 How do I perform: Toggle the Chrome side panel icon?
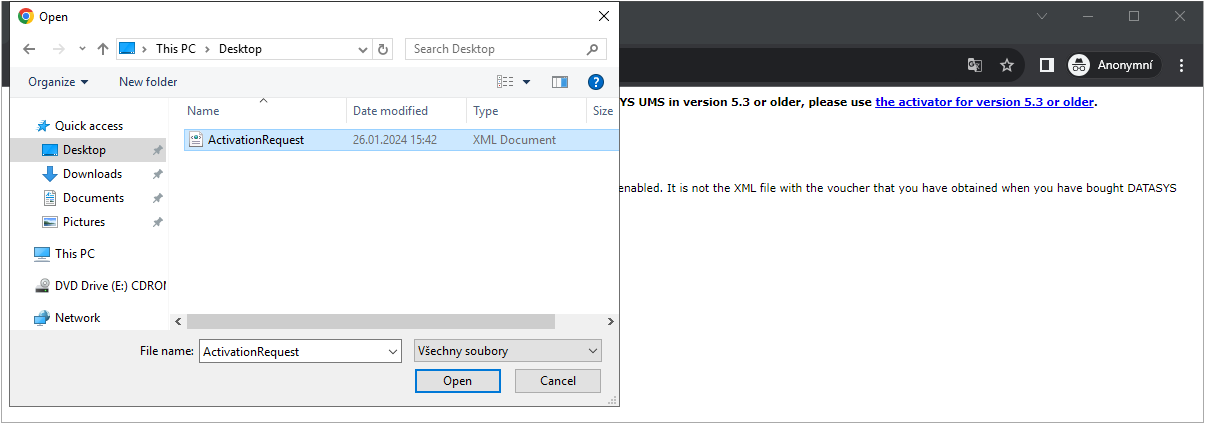click(1046, 65)
